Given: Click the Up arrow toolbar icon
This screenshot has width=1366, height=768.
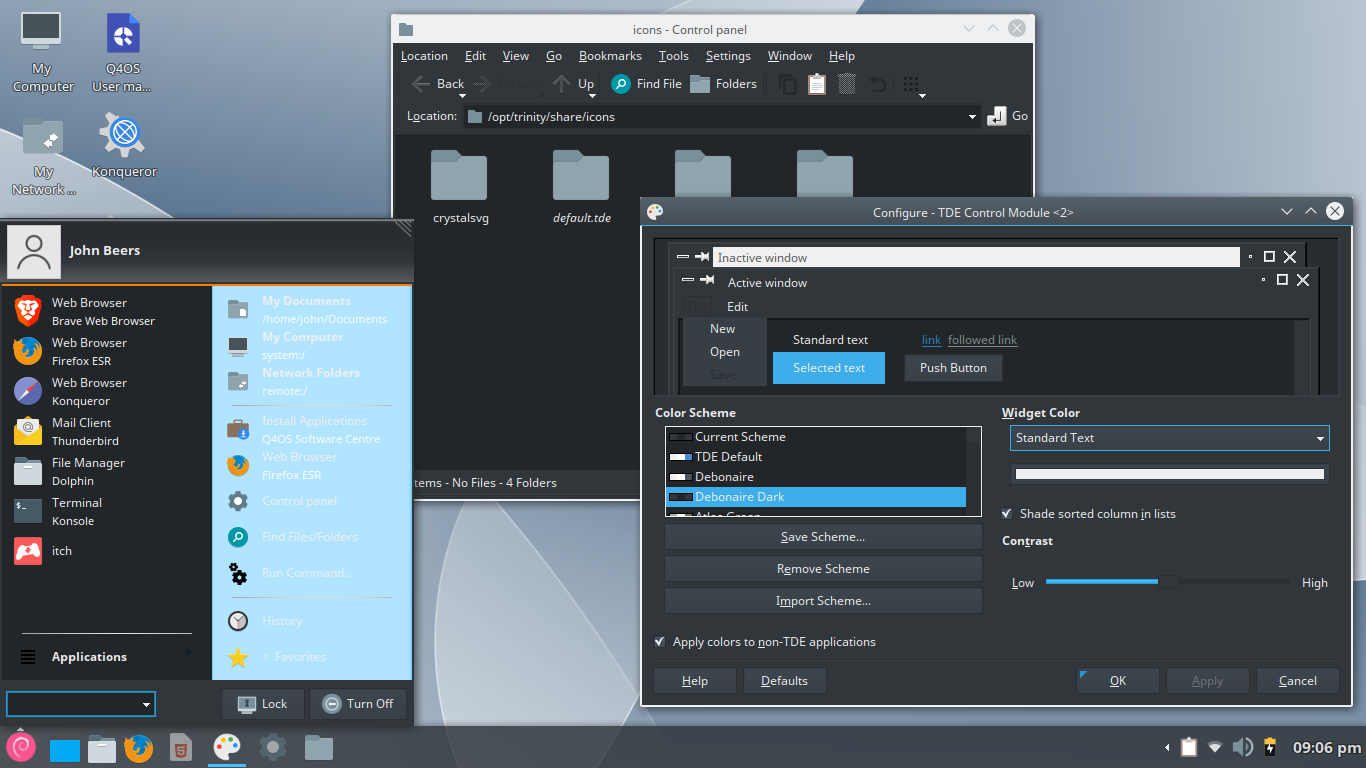Looking at the screenshot, I should pos(562,84).
